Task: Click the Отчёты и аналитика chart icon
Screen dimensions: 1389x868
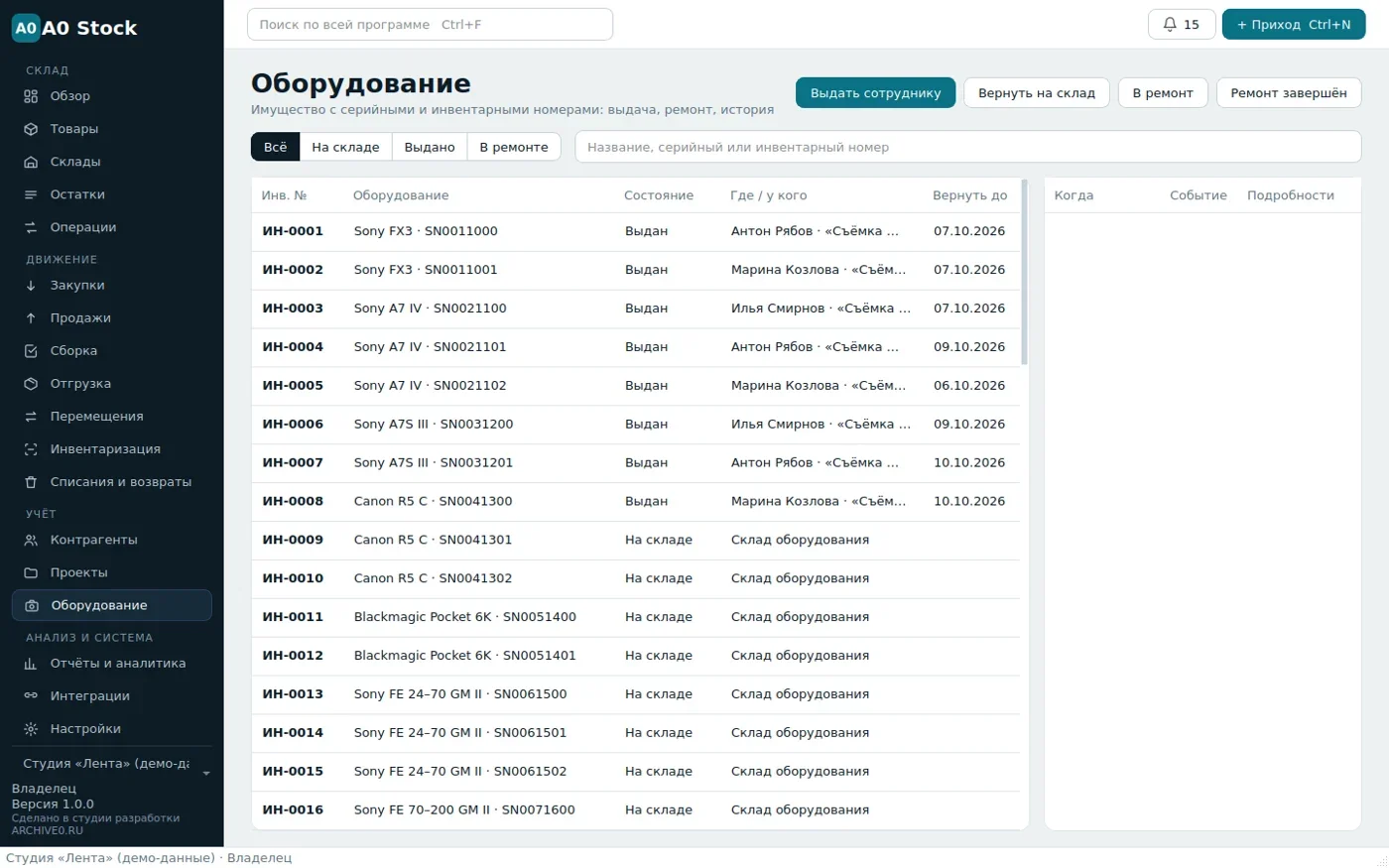Action: coord(31,664)
